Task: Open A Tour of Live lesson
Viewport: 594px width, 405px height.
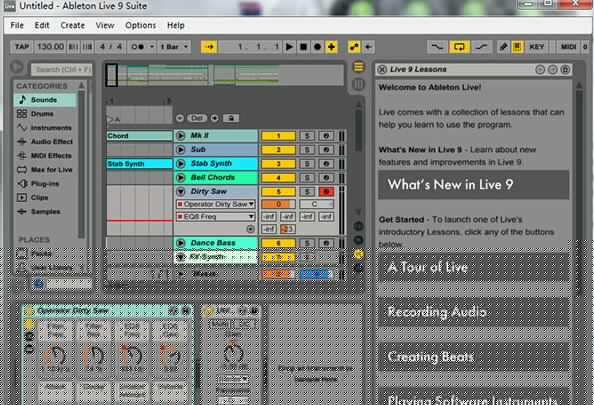Action: 474,267
